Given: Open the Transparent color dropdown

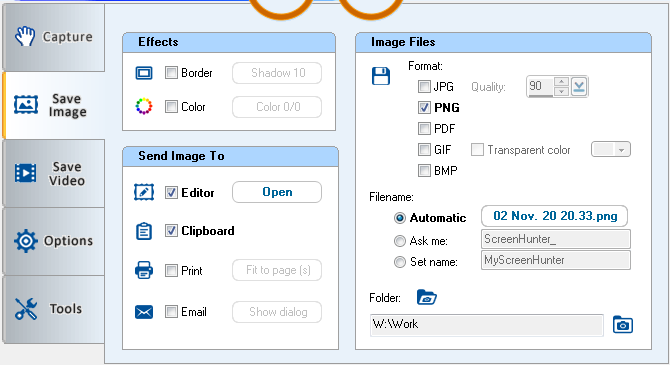Looking at the screenshot, I should tap(611, 150).
